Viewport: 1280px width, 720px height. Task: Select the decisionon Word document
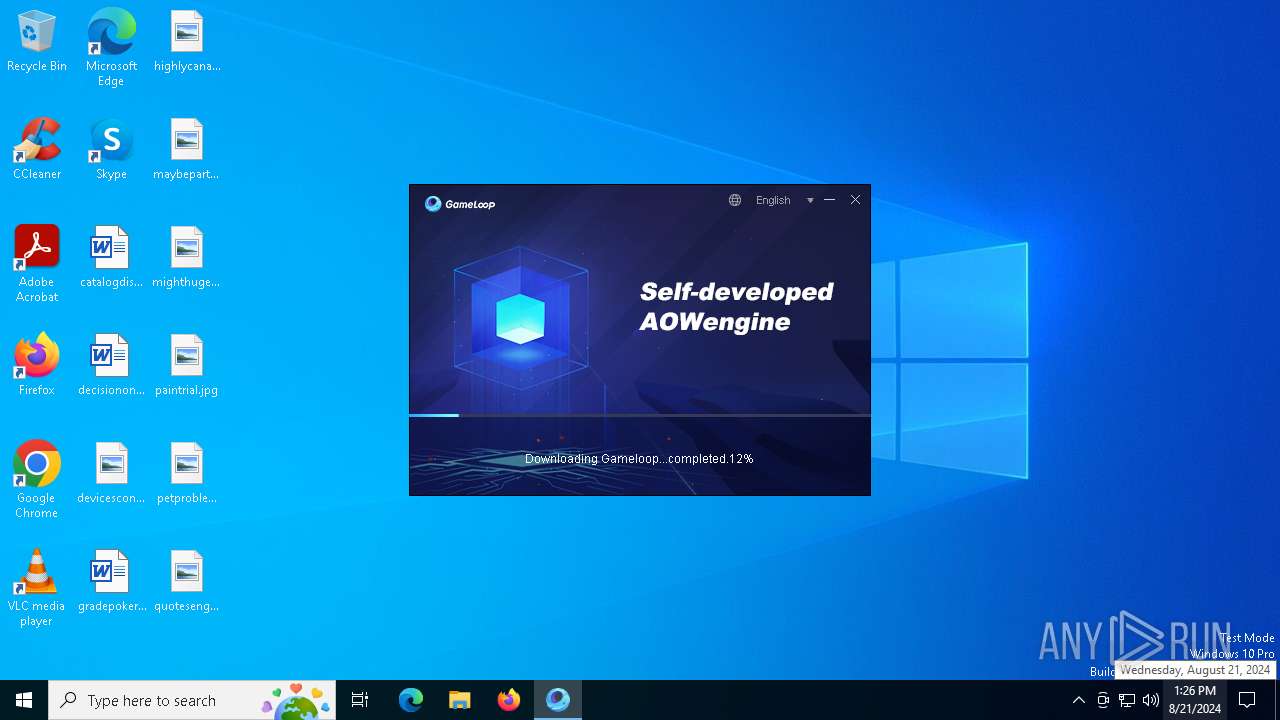111,366
